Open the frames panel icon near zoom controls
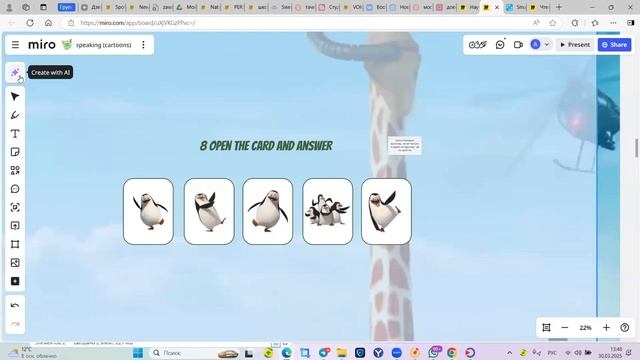Image resolution: width=640 pixels, height=360 pixels. point(546,327)
